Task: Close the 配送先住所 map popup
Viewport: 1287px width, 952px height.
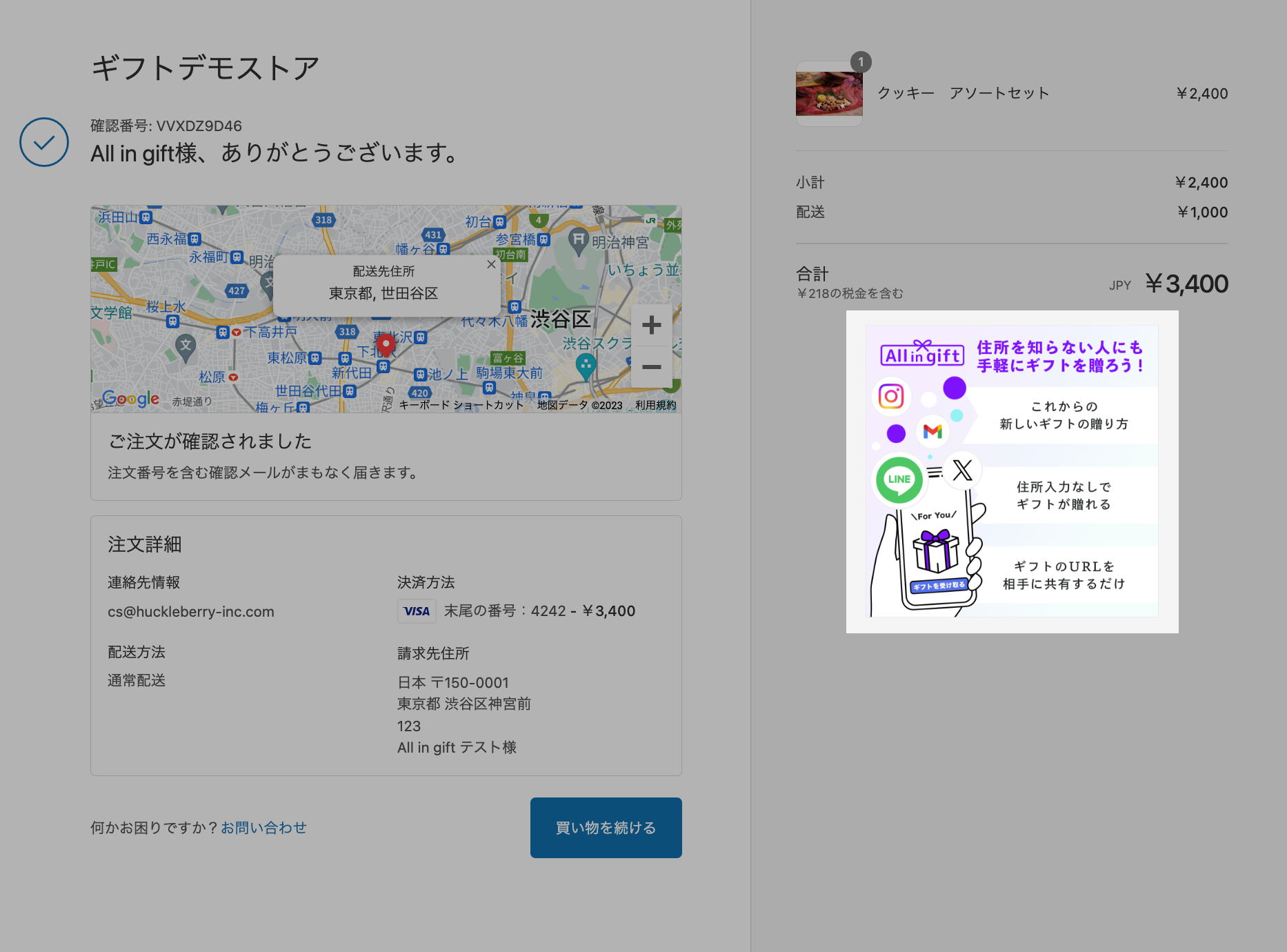Action: click(491, 264)
